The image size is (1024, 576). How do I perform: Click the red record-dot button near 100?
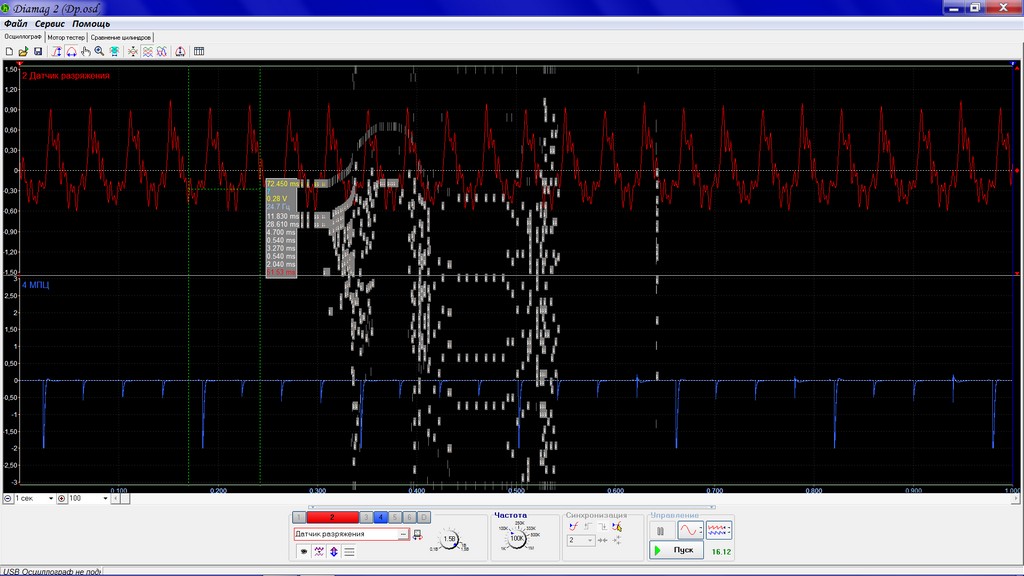(x=62, y=498)
